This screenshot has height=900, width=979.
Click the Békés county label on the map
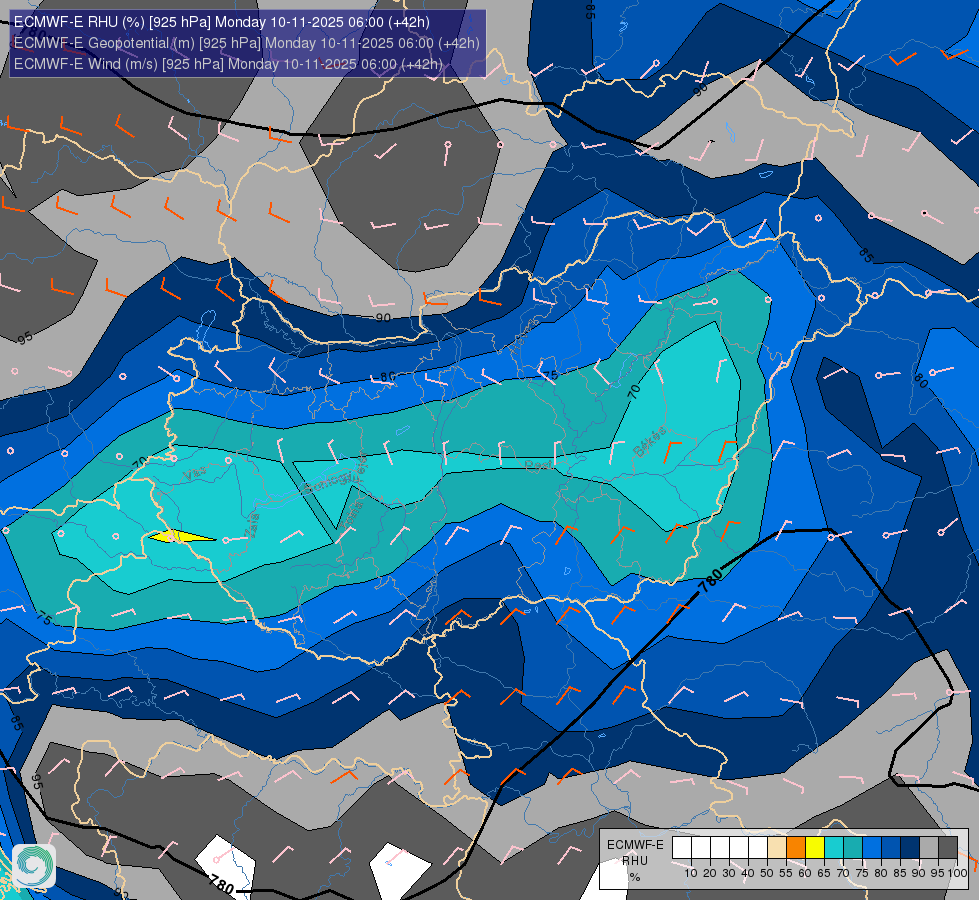649,442
